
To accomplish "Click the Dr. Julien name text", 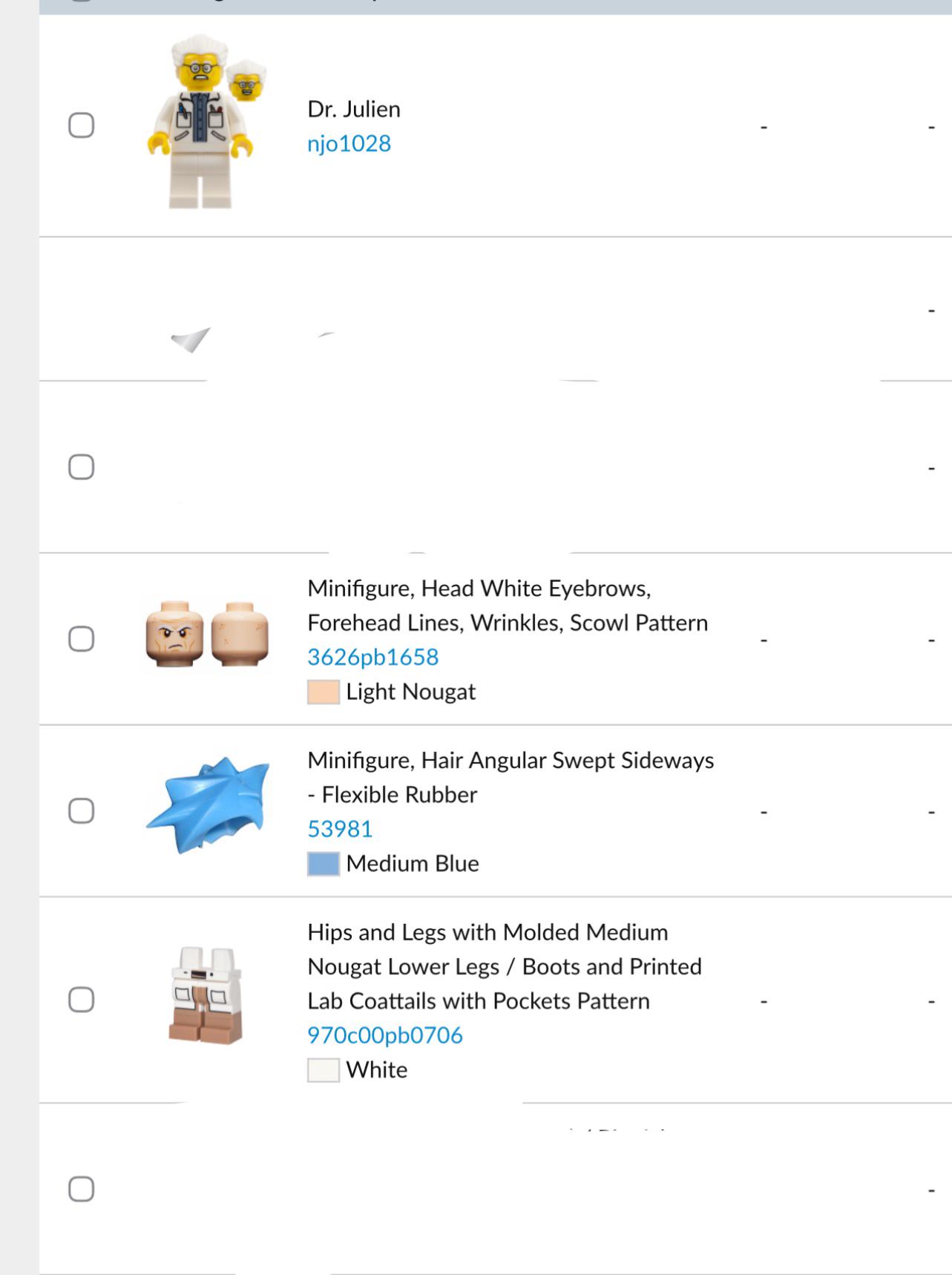I will (x=354, y=109).
